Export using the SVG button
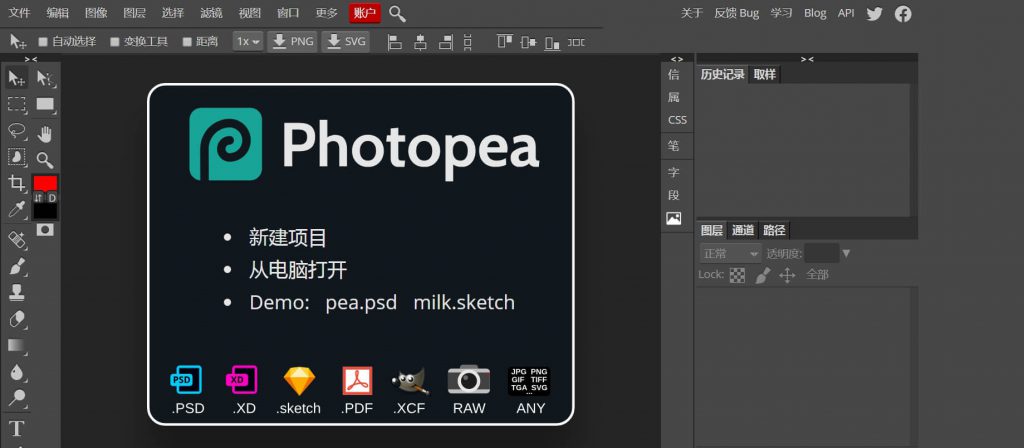The width and height of the screenshot is (1024, 448). click(345, 42)
